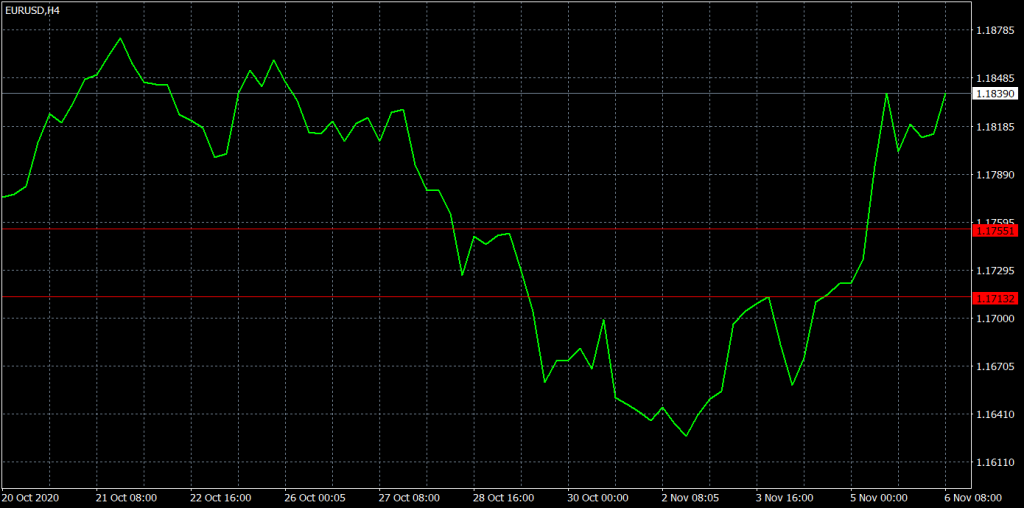This screenshot has width=1024, height=508.
Task: Click the 1.16110 price axis value
Action: click(x=995, y=463)
